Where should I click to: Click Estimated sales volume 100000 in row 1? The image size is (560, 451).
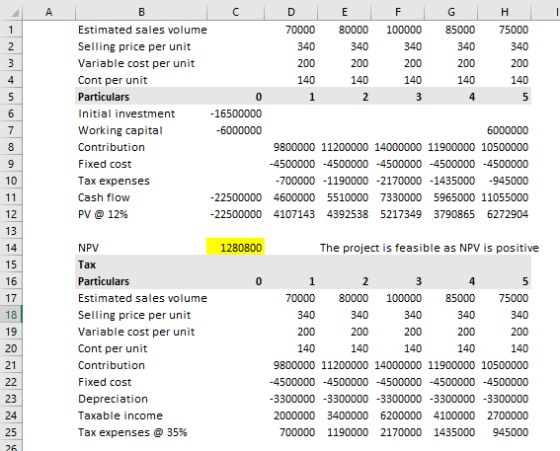coord(398,30)
